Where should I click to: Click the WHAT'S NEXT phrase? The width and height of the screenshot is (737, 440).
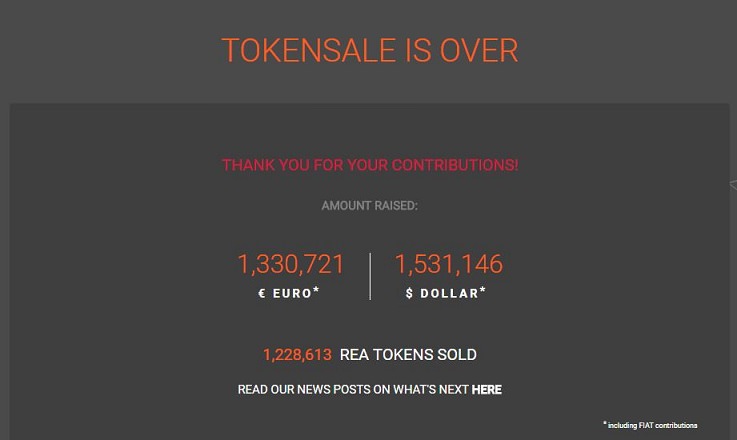(x=431, y=390)
